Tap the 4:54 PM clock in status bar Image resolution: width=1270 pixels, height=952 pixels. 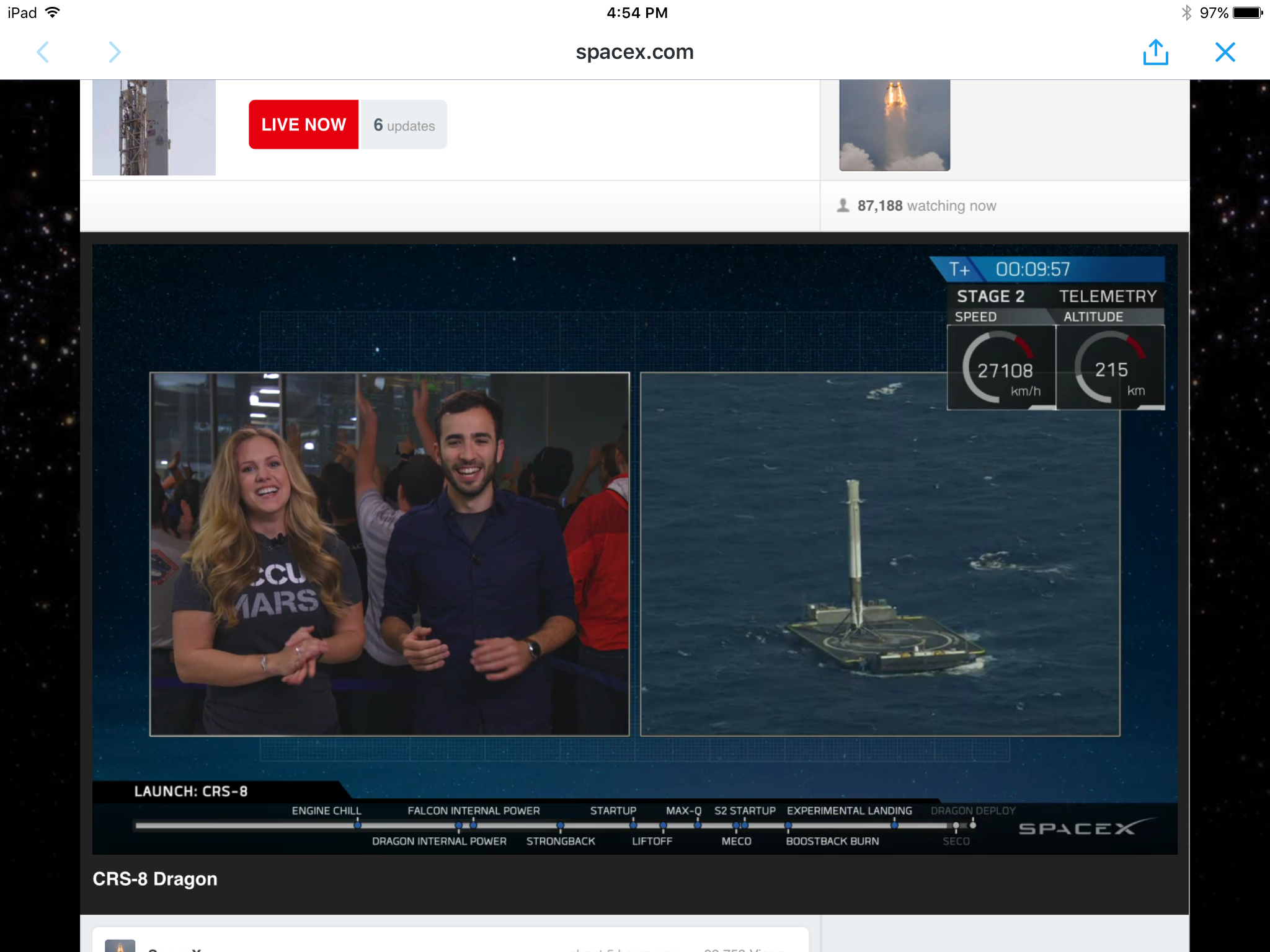pyautogui.click(x=637, y=12)
